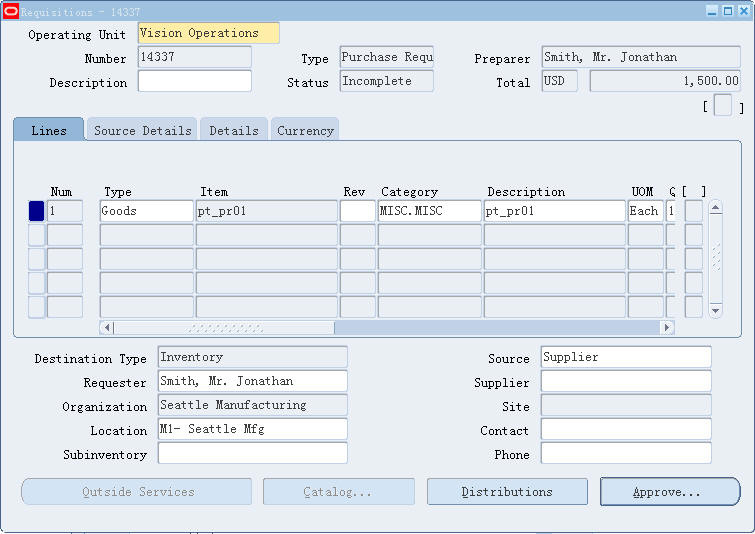Click the header Description field
This screenshot has width=755, height=534.
click(x=195, y=81)
